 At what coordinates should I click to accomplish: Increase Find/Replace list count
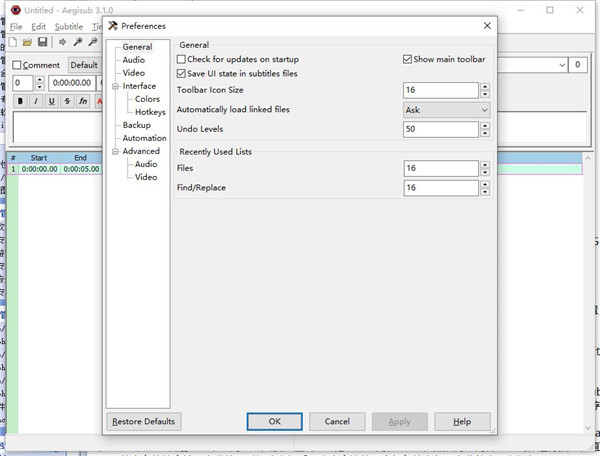pyautogui.click(x=485, y=184)
